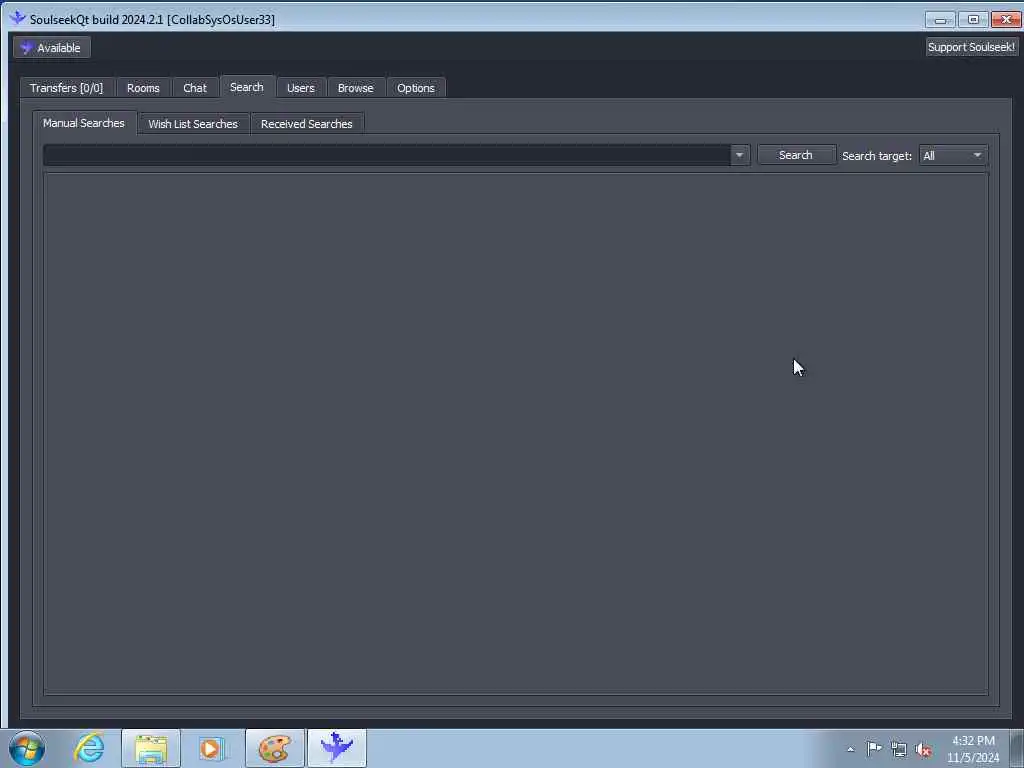Image resolution: width=1024 pixels, height=768 pixels.
Task: Open the Browse tab
Action: tap(355, 88)
